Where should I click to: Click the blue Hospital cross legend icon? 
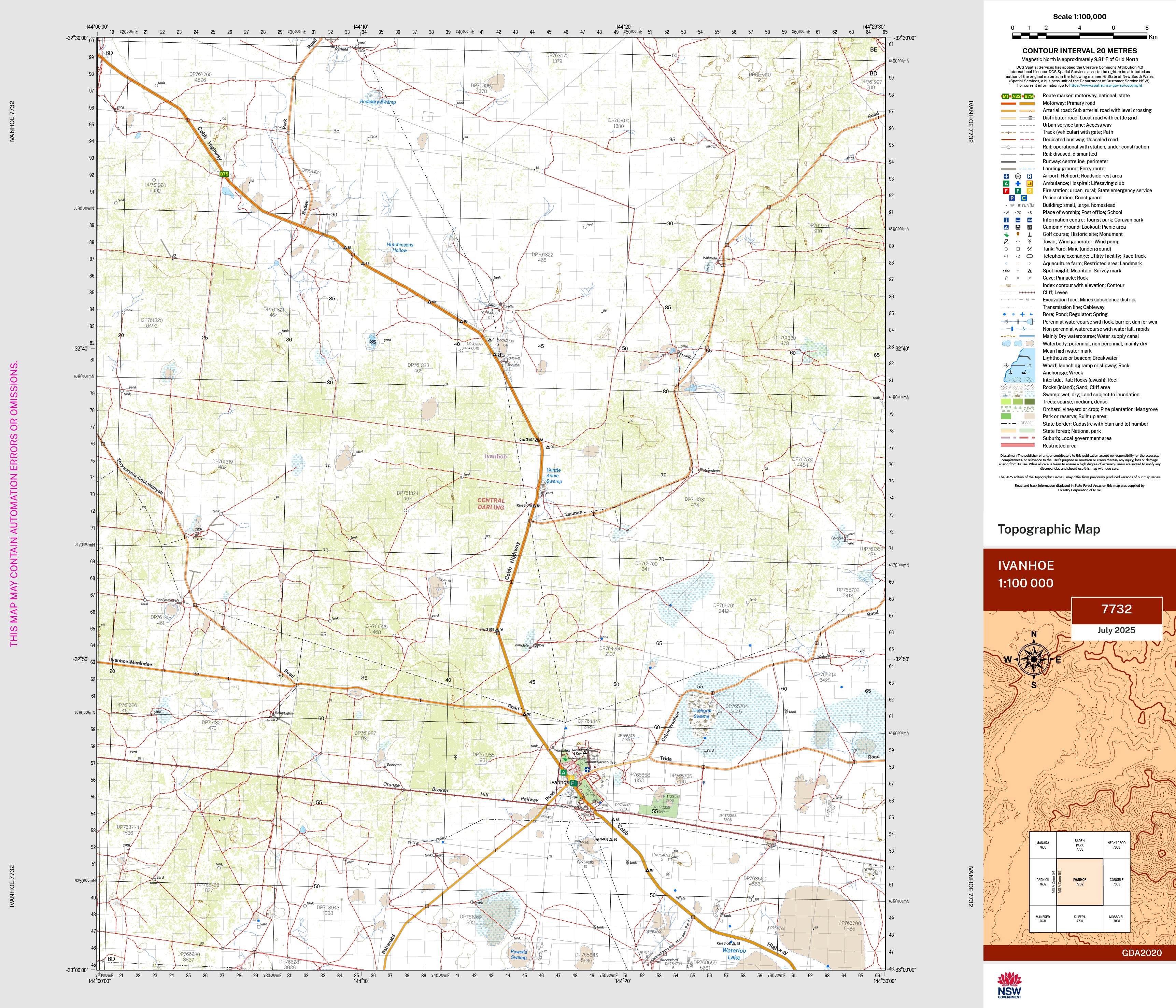coord(1018,184)
